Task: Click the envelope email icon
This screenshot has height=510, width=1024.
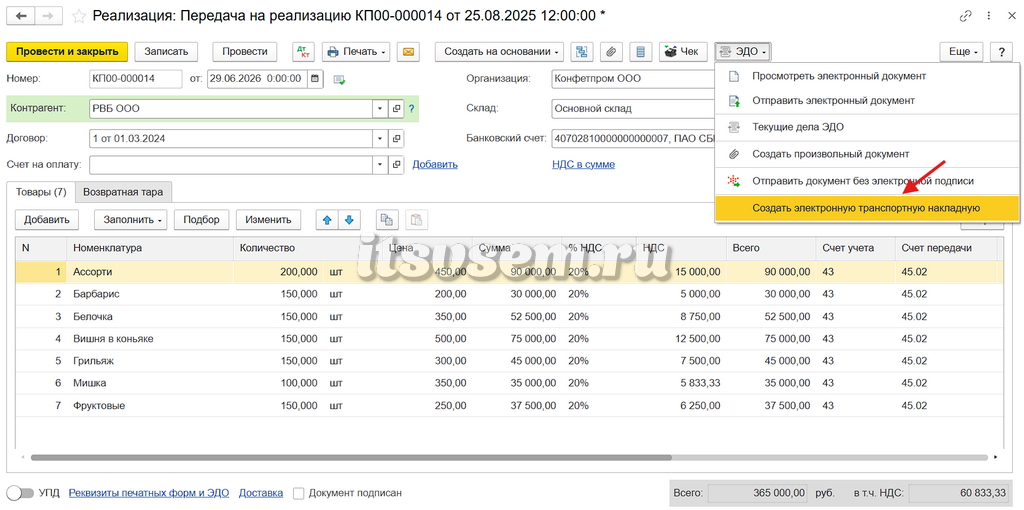Action: 409,52
